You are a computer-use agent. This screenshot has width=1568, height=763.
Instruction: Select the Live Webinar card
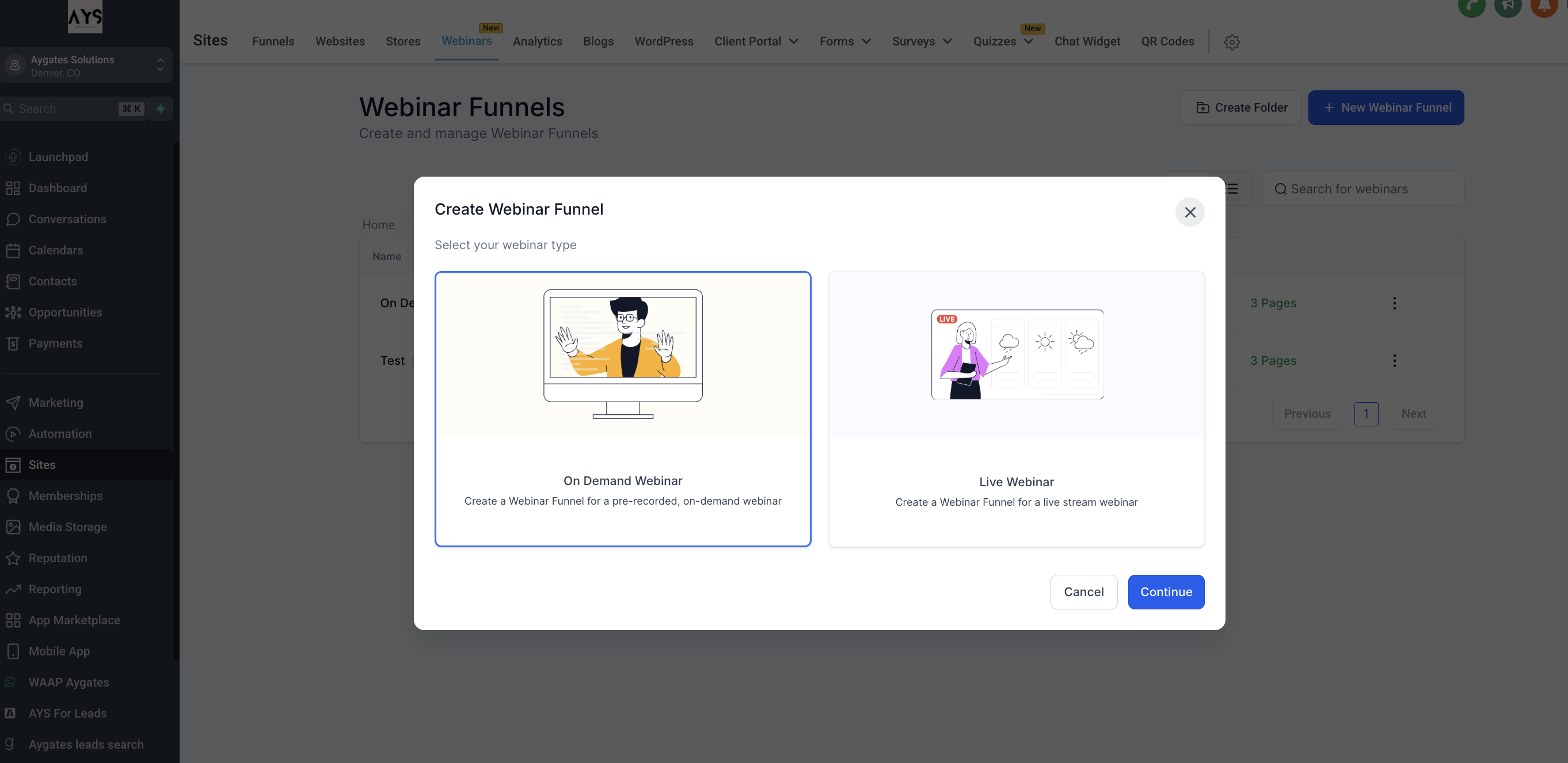coord(1017,409)
